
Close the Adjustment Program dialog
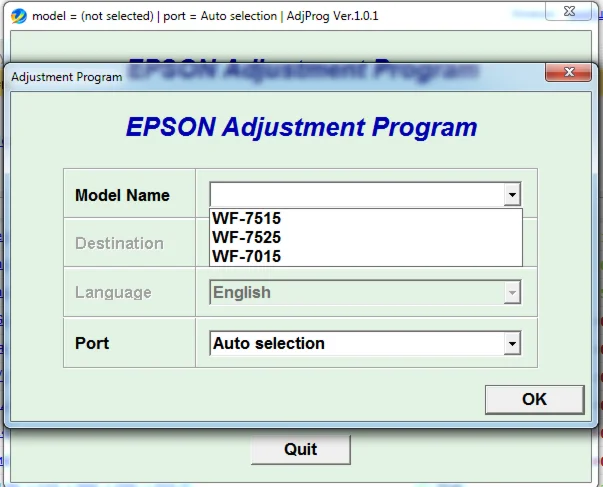[565, 75]
